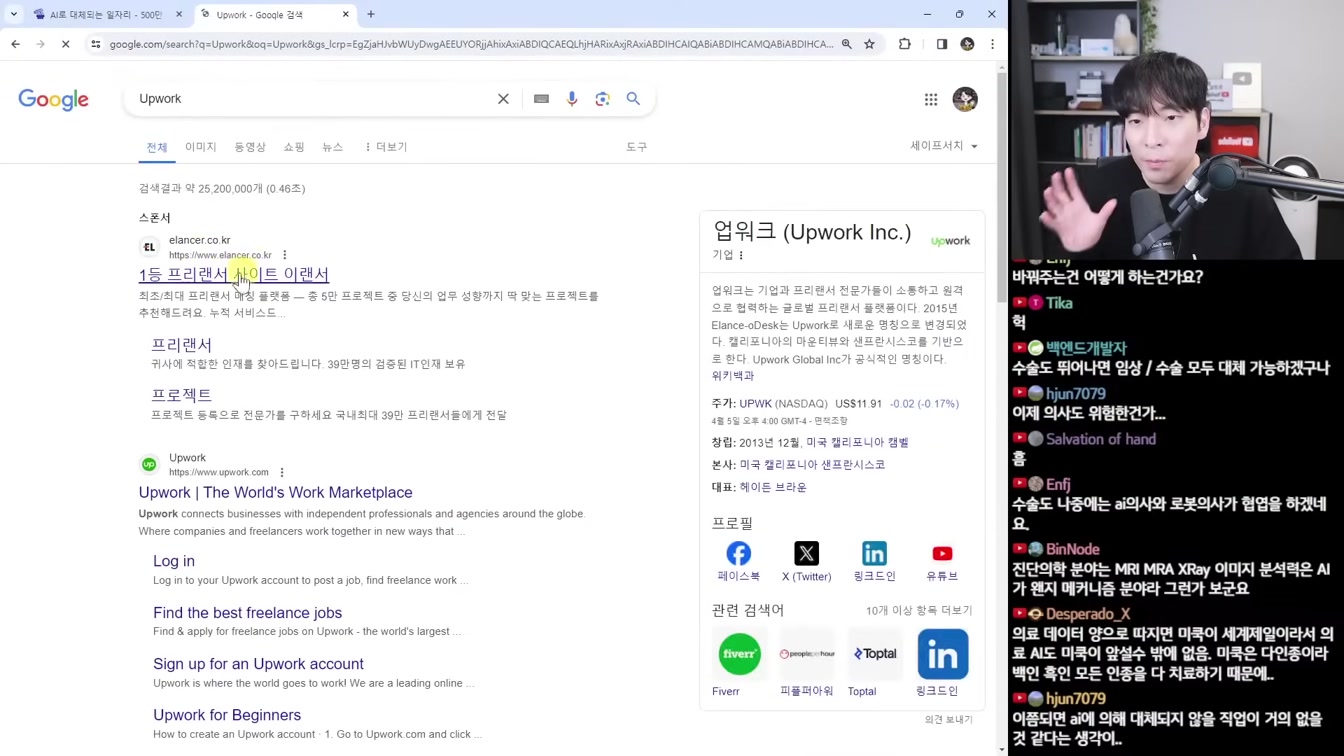Expand the 세이프서치 dropdown

pyautogui.click(x=944, y=146)
